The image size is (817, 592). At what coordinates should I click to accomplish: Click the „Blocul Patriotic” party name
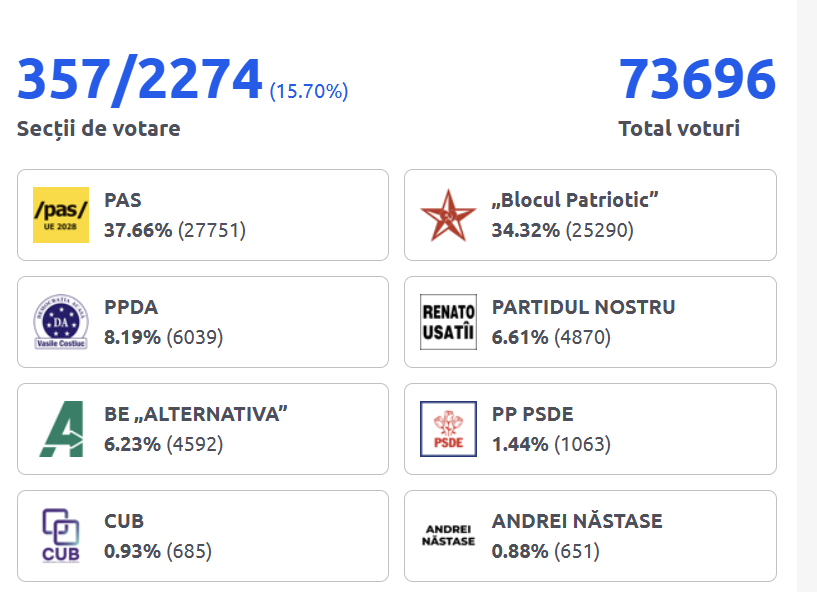coord(575,200)
